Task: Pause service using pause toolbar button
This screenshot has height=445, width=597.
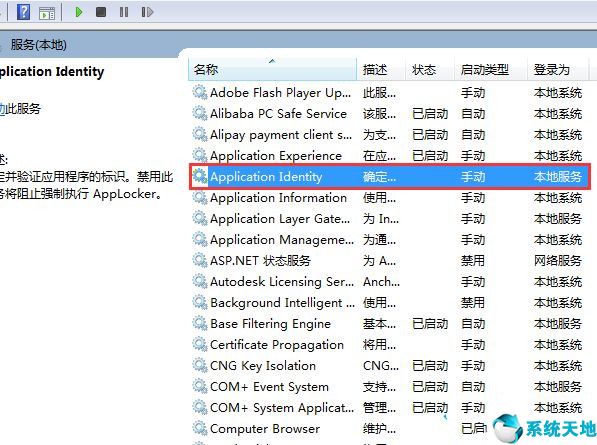Action: coord(124,12)
